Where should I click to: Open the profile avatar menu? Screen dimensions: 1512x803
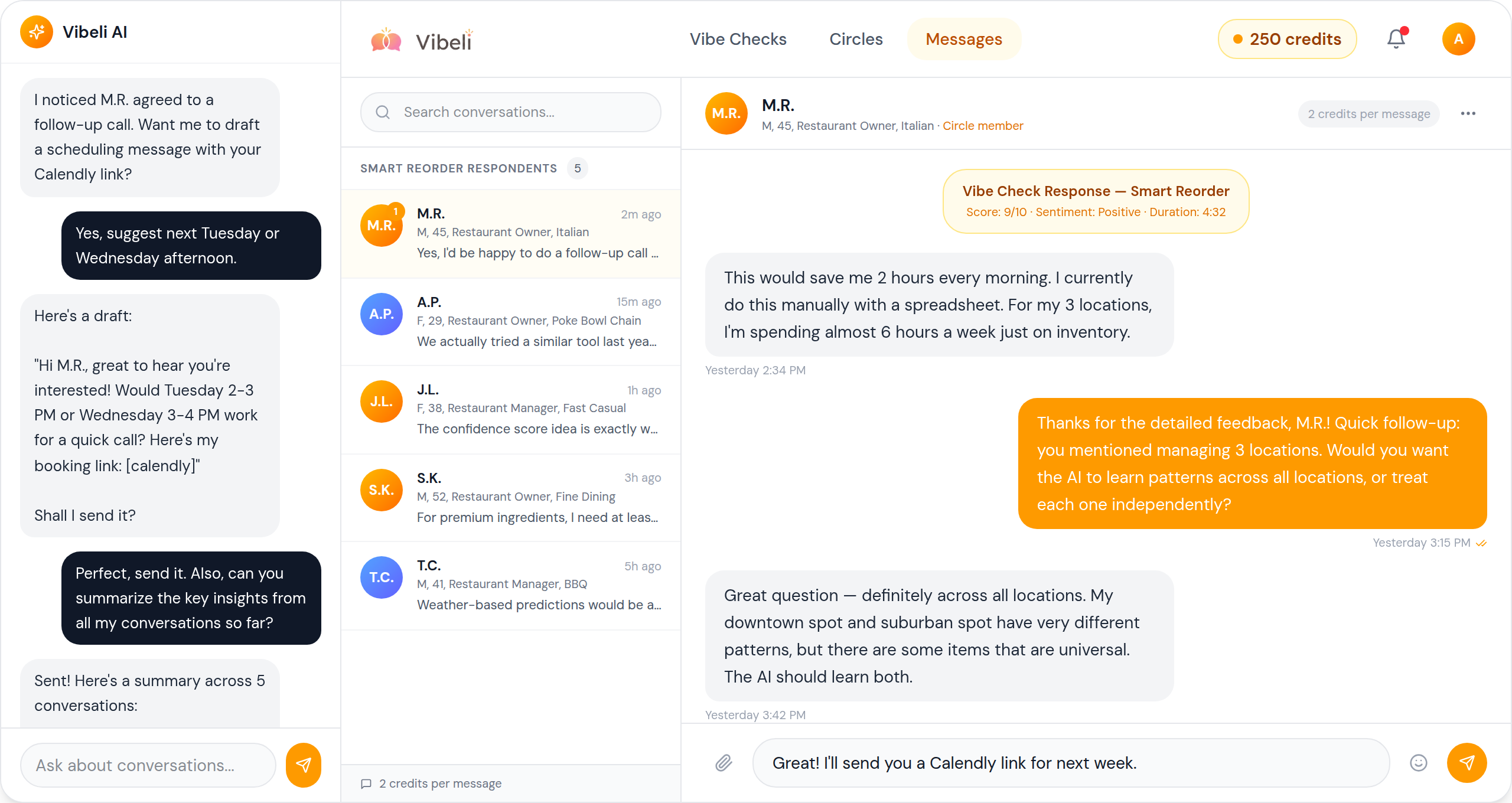click(1459, 39)
